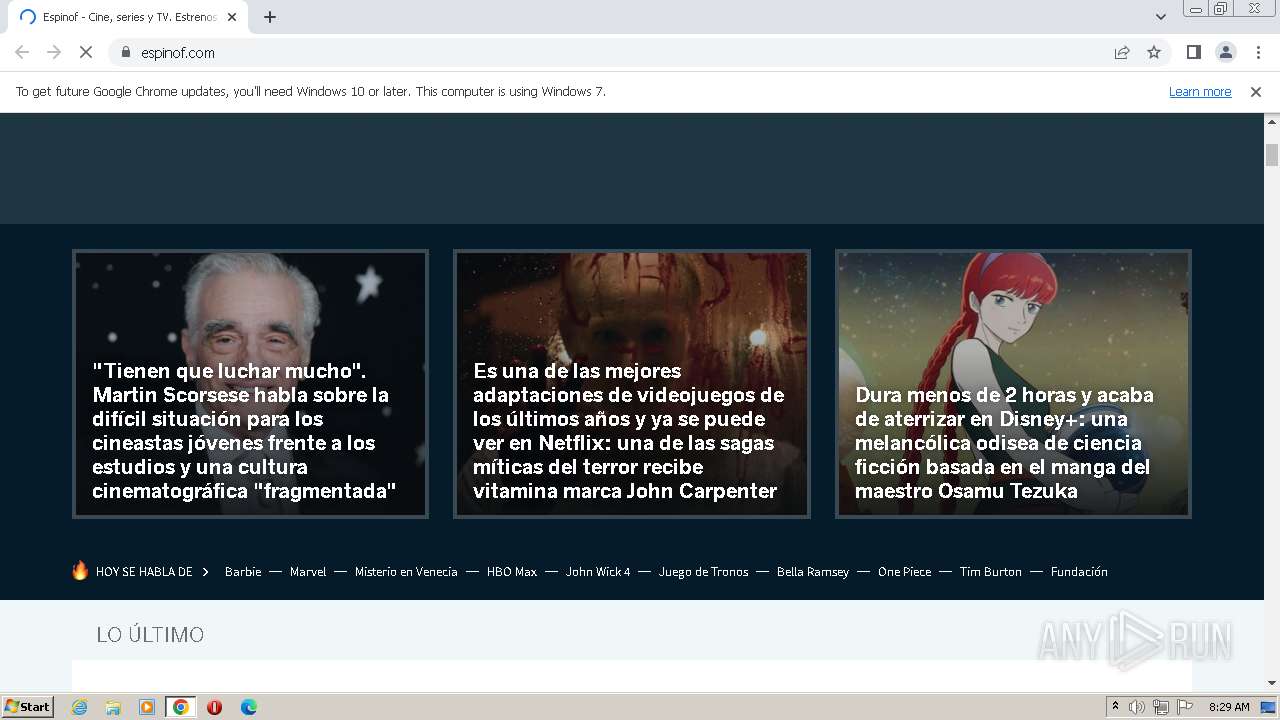
Task: Bookmark this page with star
Action: click(1154, 52)
